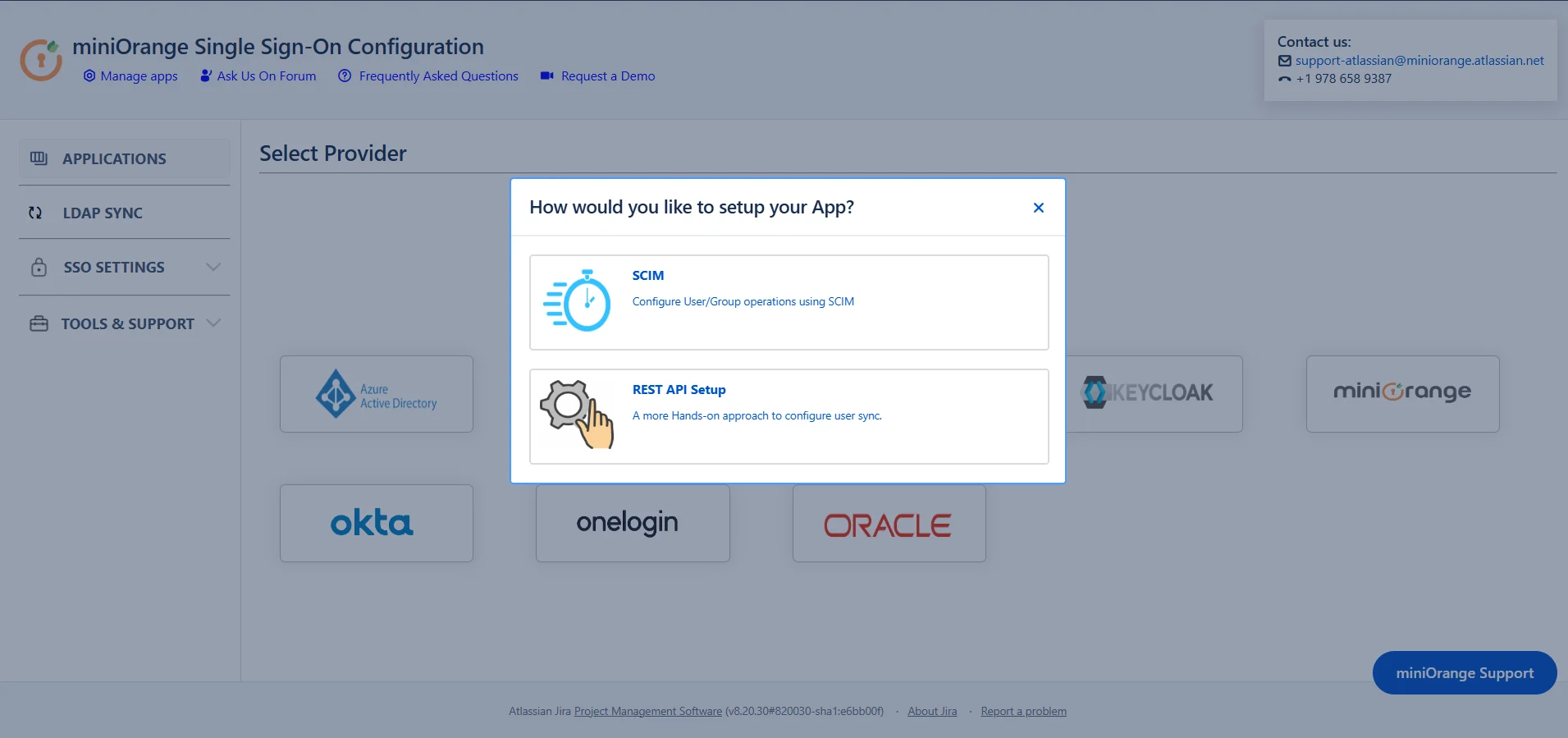Image resolution: width=1568 pixels, height=738 pixels.
Task: Open APPLICATIONS sidebar menu
Action: point(125,158)
